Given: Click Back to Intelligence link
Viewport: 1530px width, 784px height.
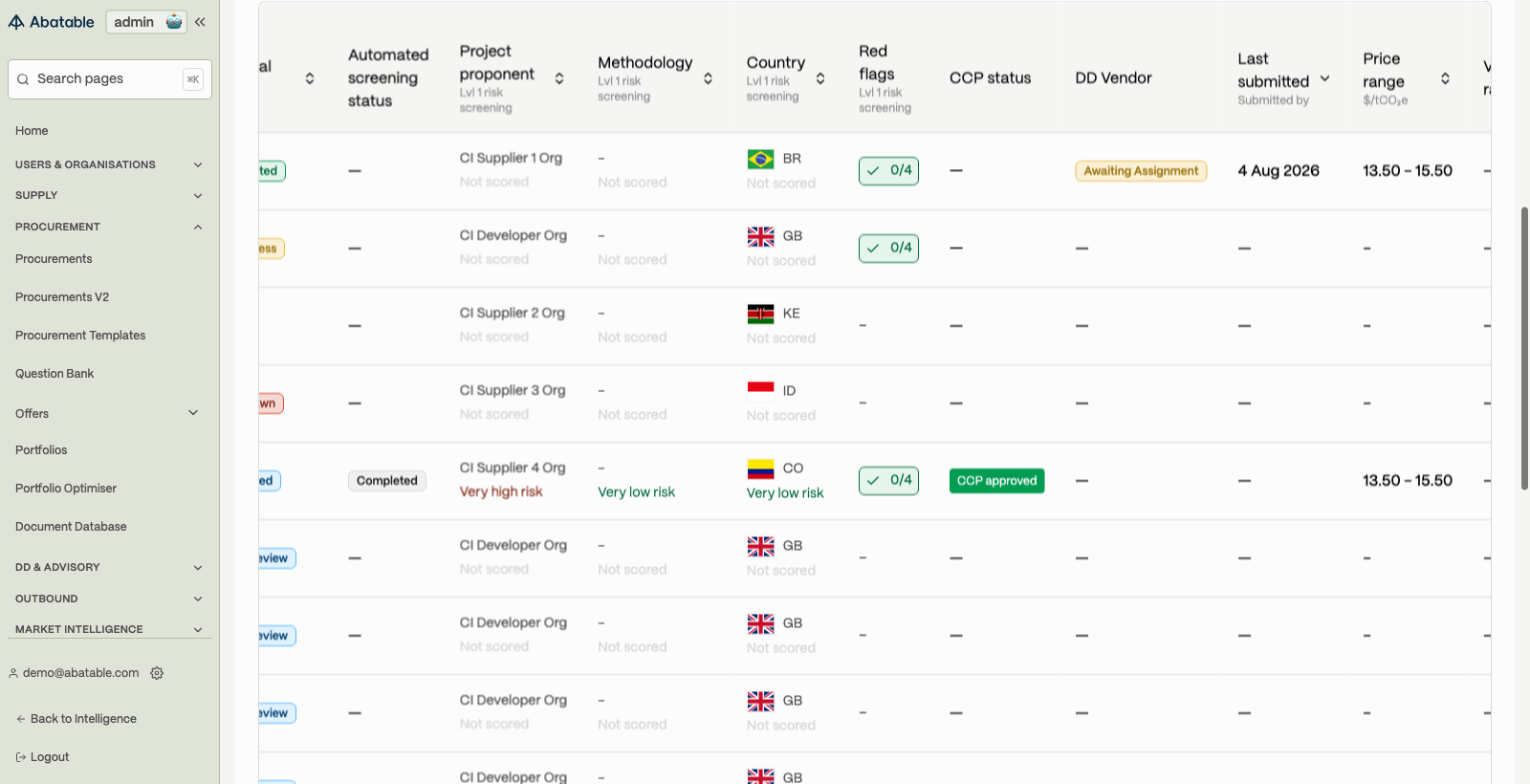Looking at the screenshot, I should pos(76,719).
